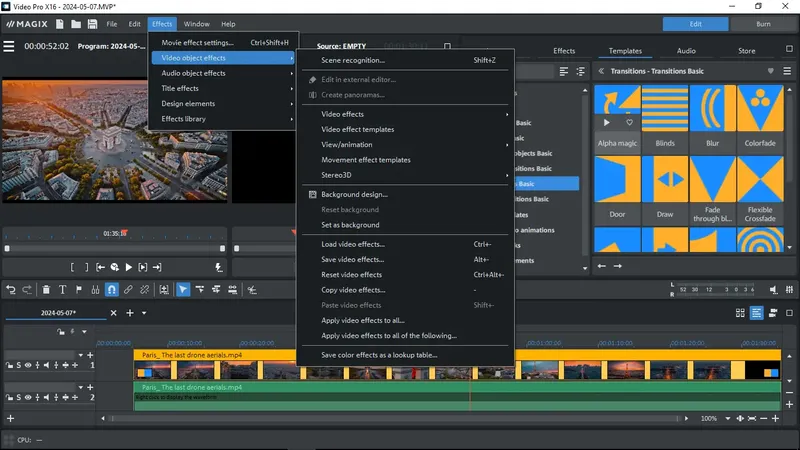This screenshot has width=800, height=450.
Task: Toggle solo (S) on track 1
Action: coord(20,366)
